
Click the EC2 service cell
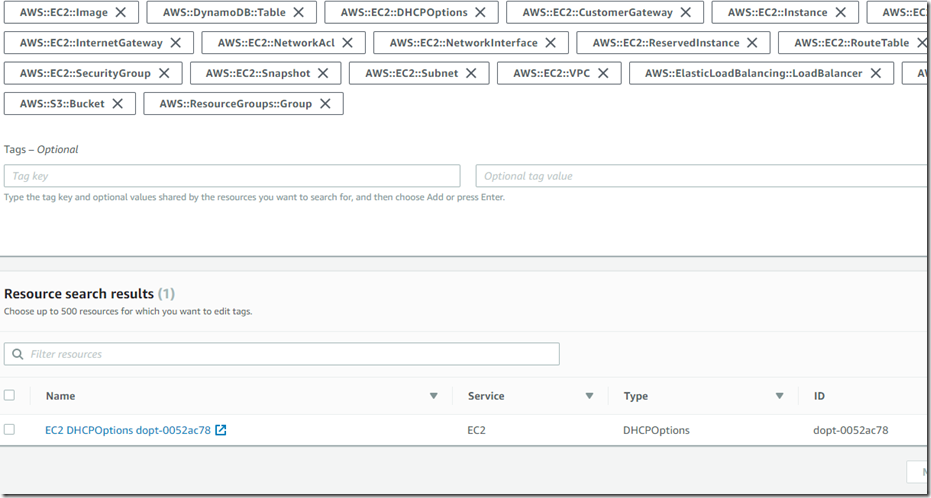pos(476,430)
